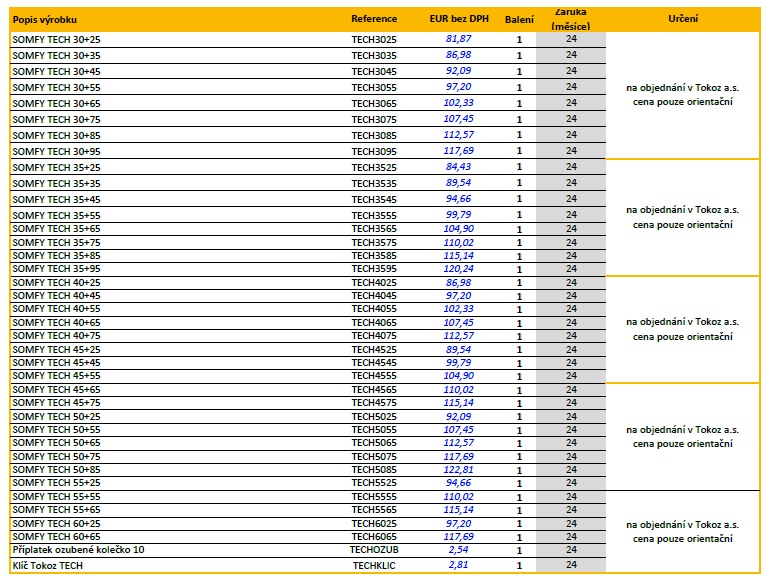This screenshot has width=766, height=580.
Task: Click SOMFY TECH 55+55 description
Action: click(x=56, y=497)
